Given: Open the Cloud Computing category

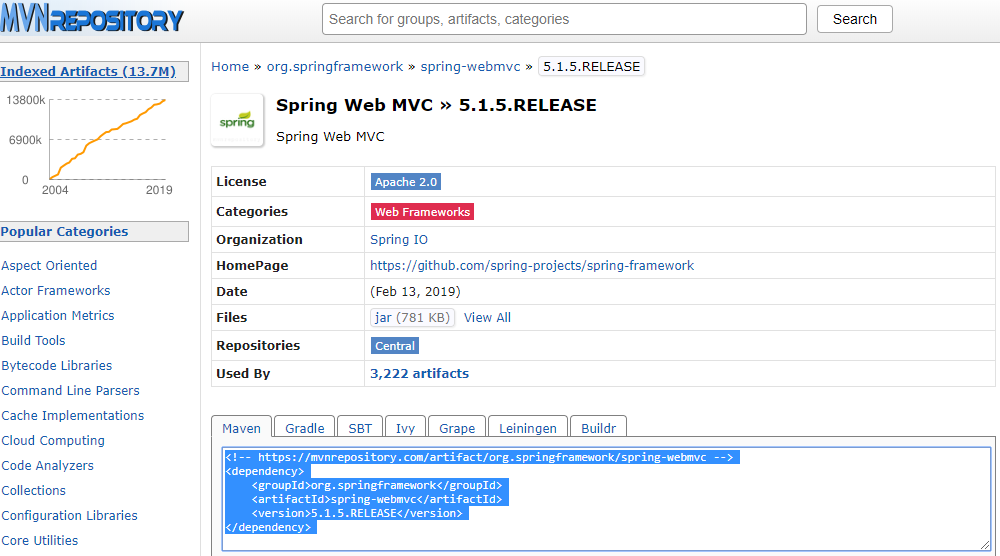Looking at the screenshot, I should 53,441.
